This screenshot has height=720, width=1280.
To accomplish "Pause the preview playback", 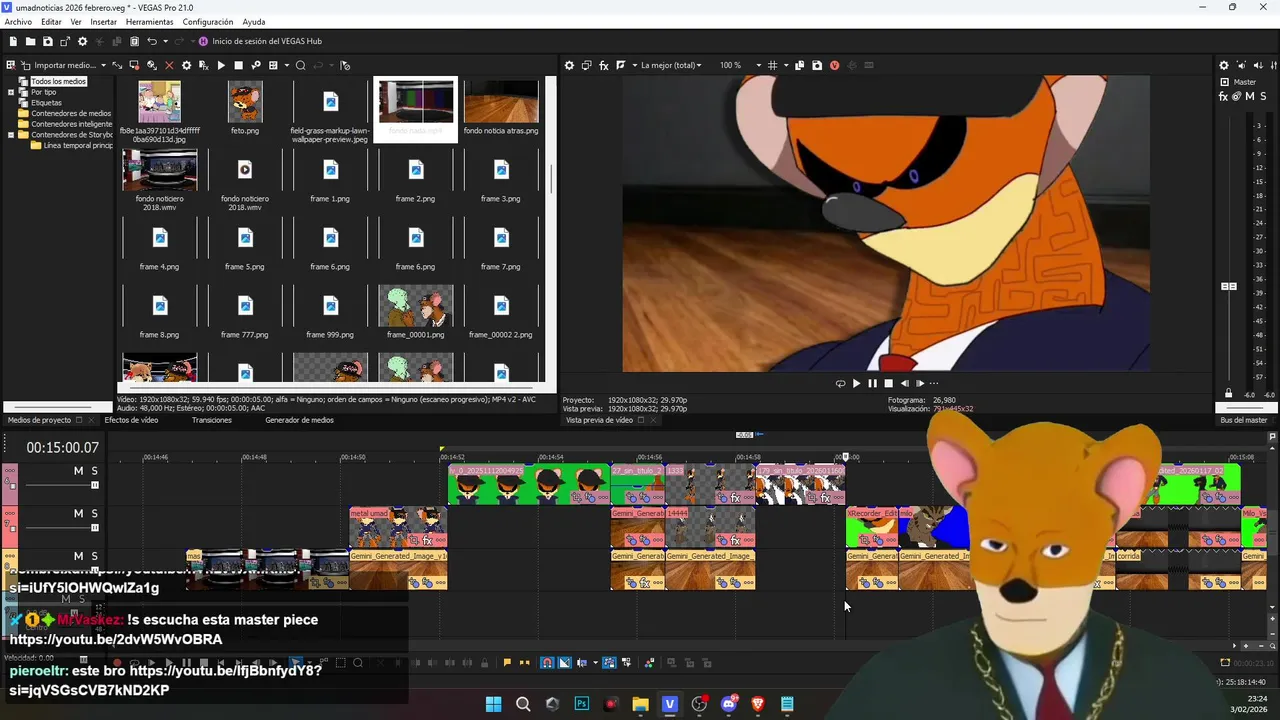I will (872, 383).
